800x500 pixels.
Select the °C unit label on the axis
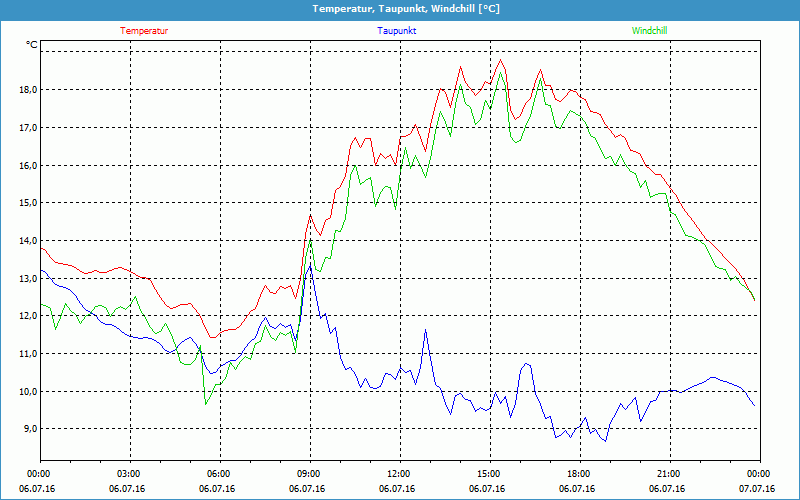[32, 45]
